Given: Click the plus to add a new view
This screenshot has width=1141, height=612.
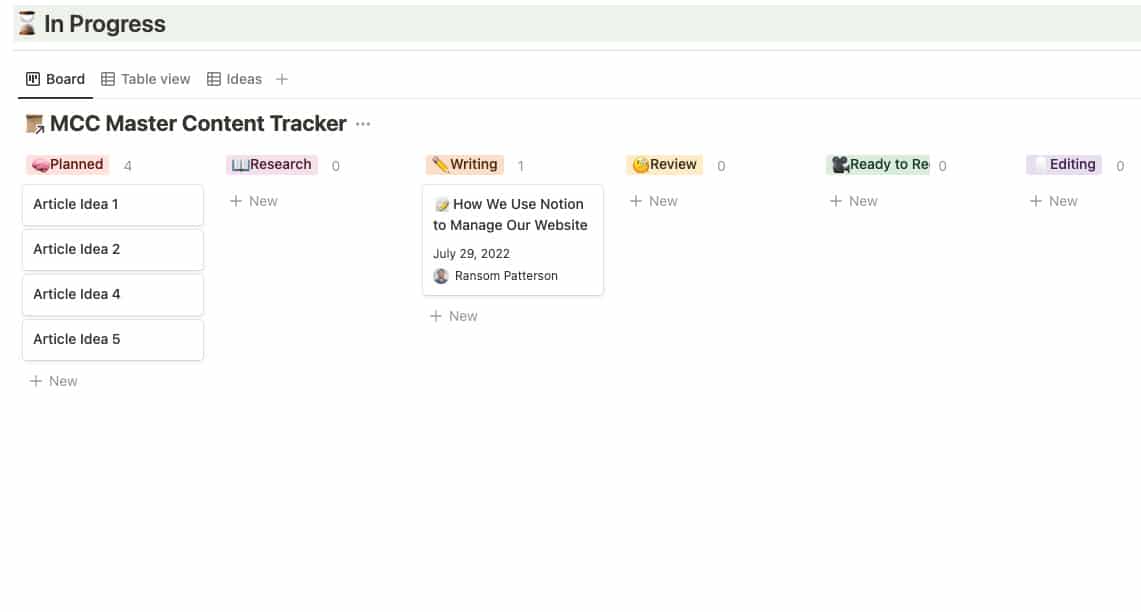Looking at the screenshot, I should tap(282, 78).
